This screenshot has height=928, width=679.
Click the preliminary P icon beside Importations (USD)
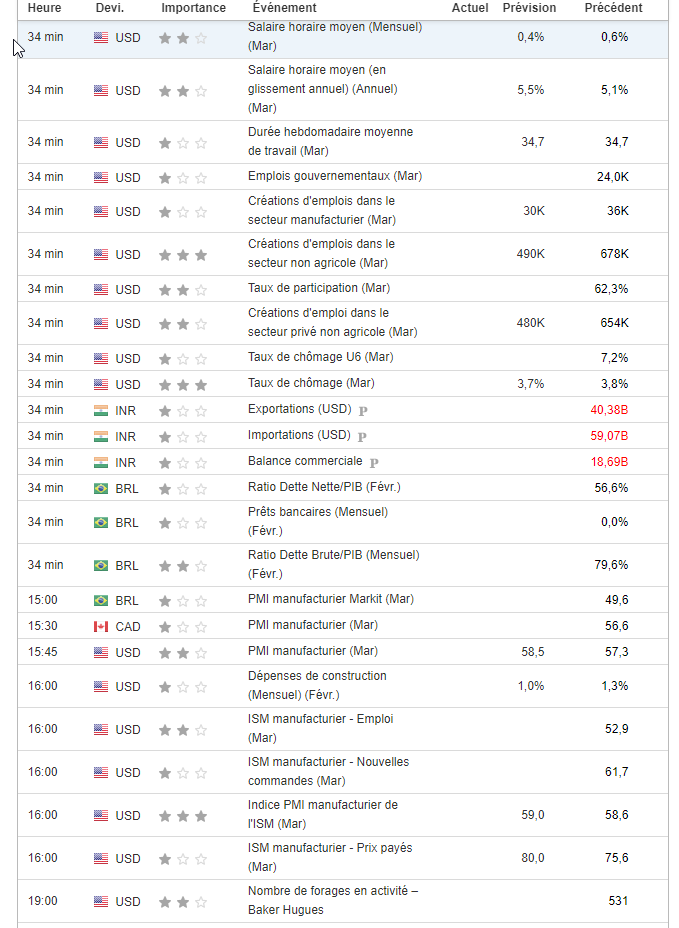pyautogui.click(x=362, y=436)
